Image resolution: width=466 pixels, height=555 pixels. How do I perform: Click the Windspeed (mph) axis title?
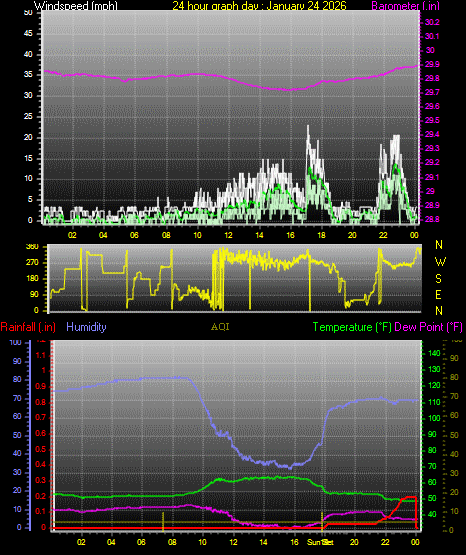coord(76,5)
